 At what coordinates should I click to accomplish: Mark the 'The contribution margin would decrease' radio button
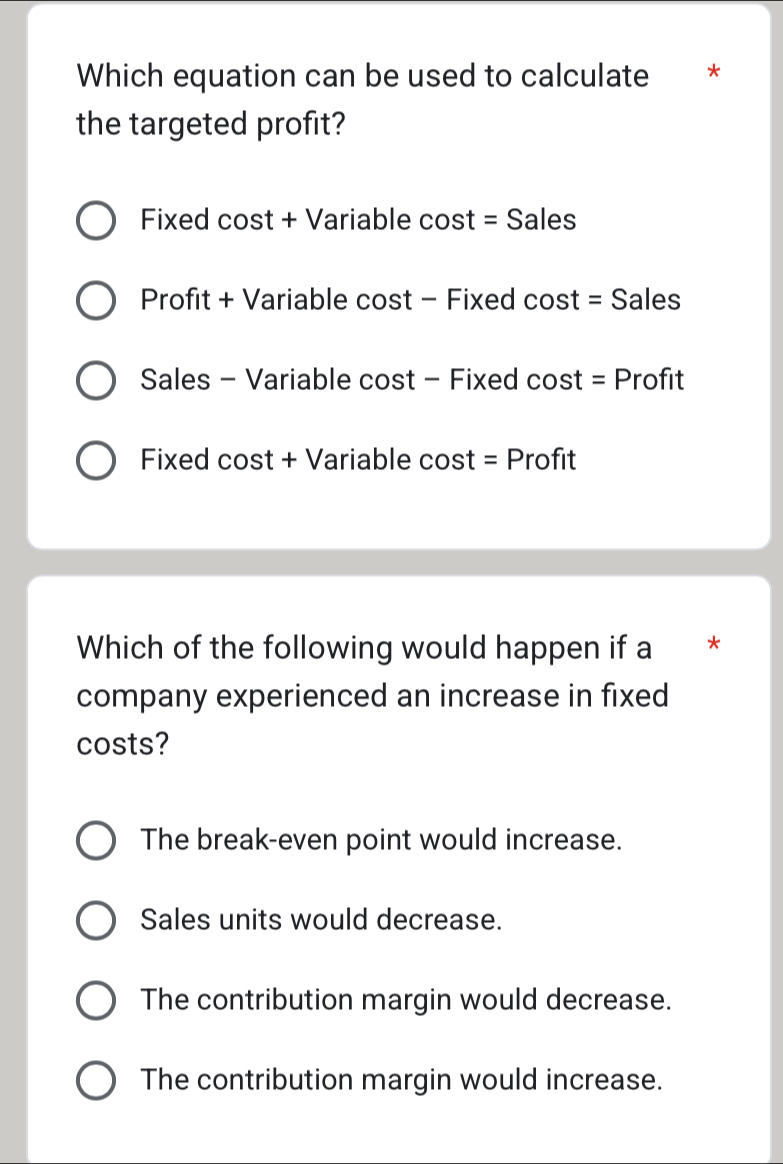tap(96, 1001)
